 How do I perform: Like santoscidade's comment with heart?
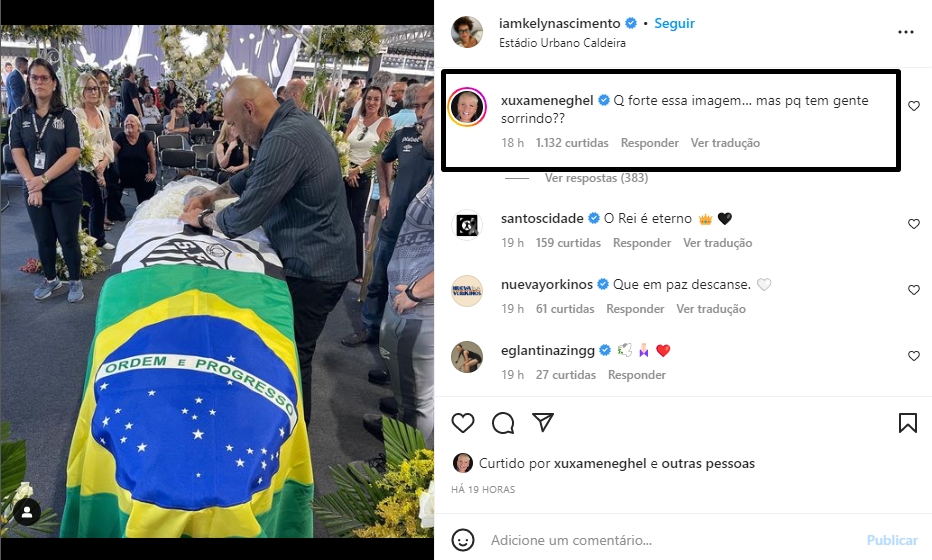[x=914, y=224]
